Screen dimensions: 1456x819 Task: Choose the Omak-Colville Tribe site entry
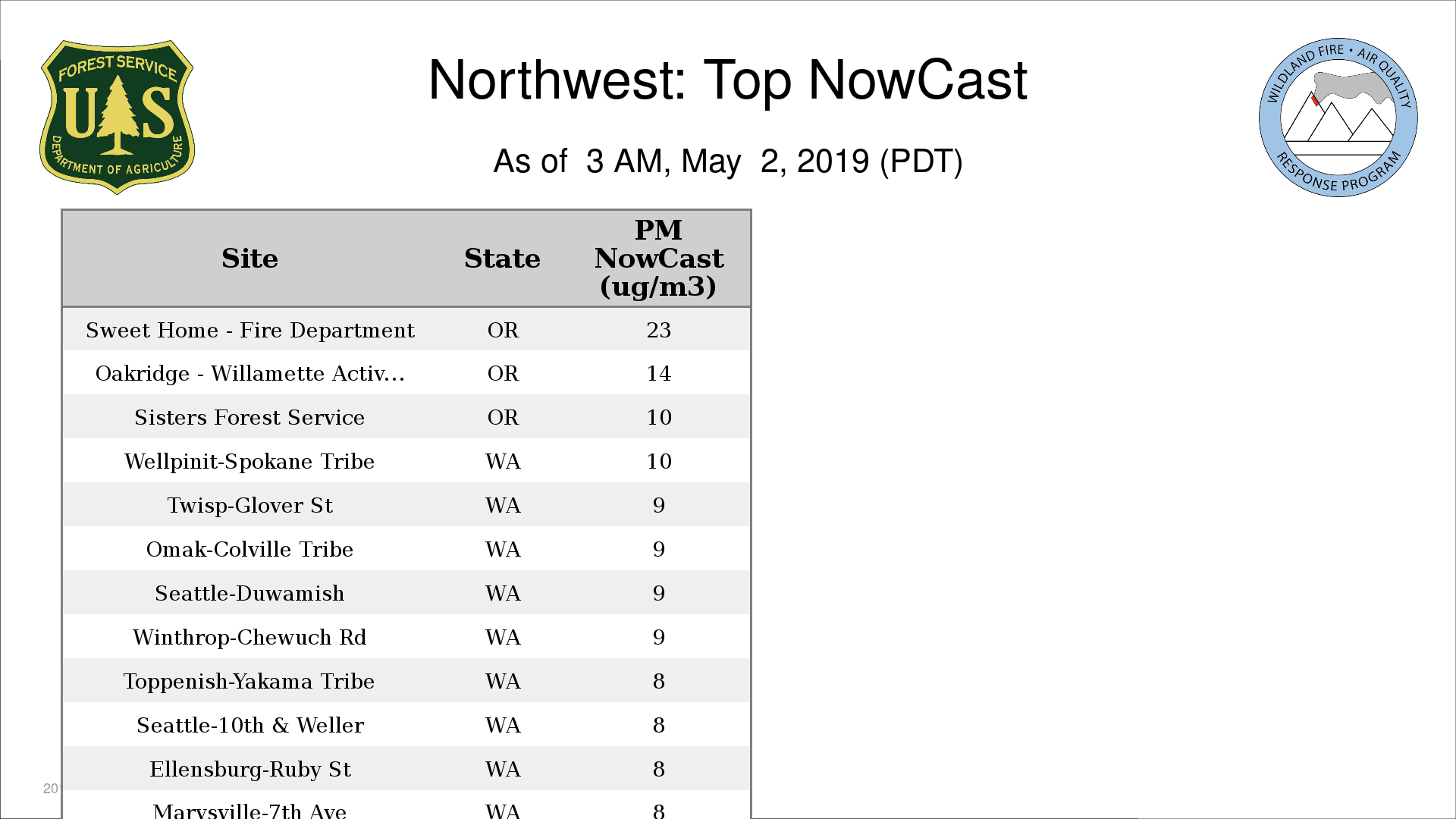[x=249, y=549]
